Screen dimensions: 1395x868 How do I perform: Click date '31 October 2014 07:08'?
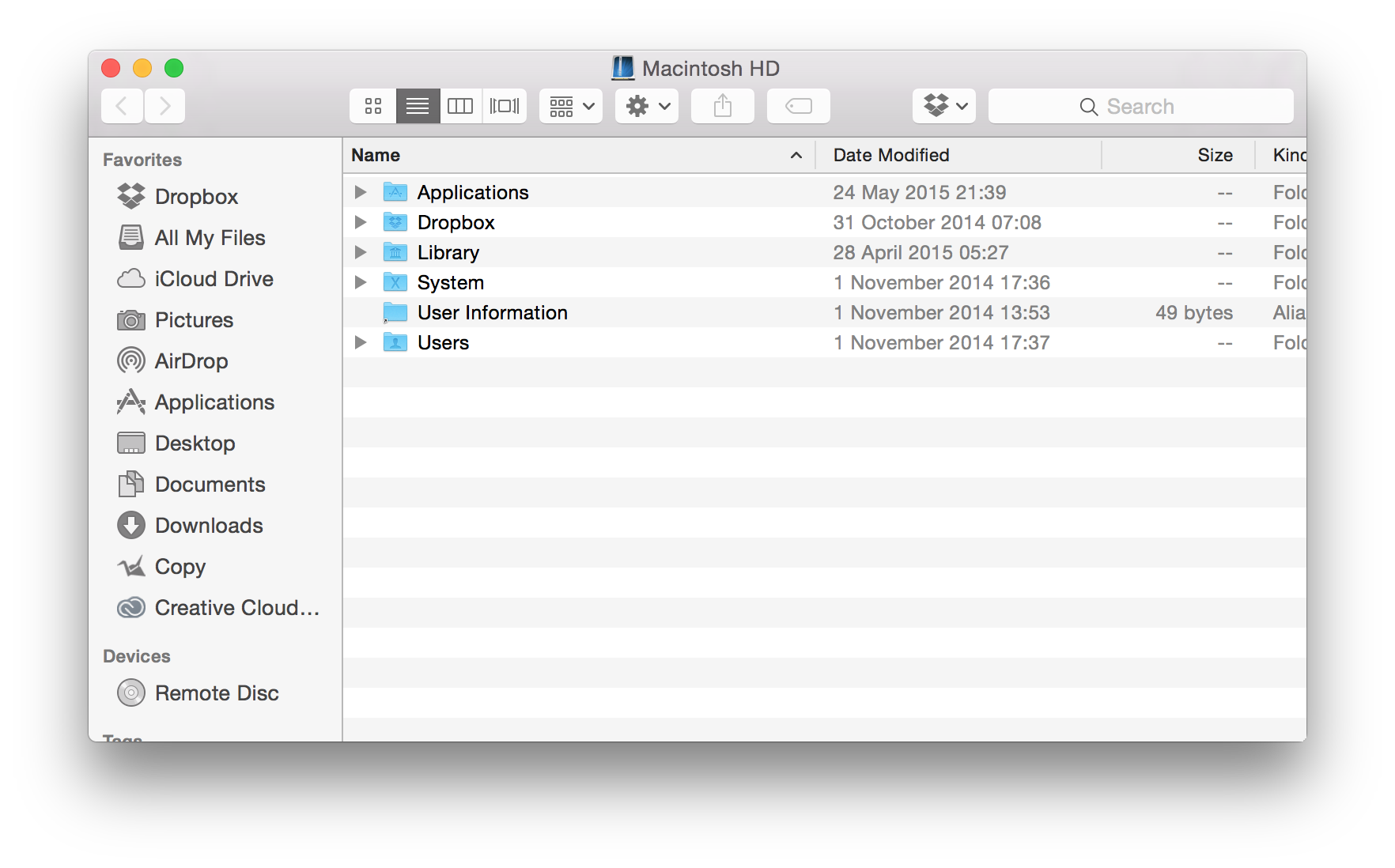[x=937, y=222]
